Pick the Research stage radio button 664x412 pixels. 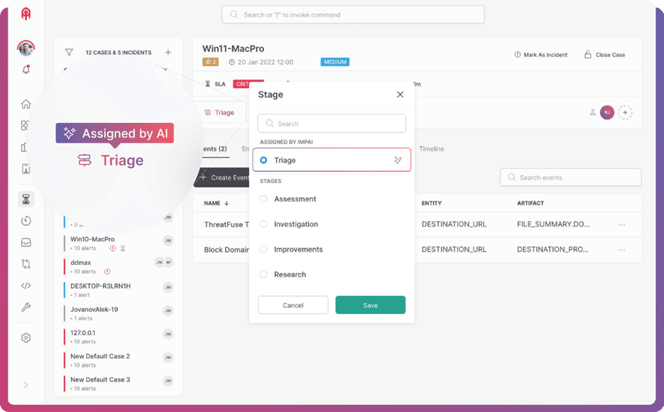(264, 274)
